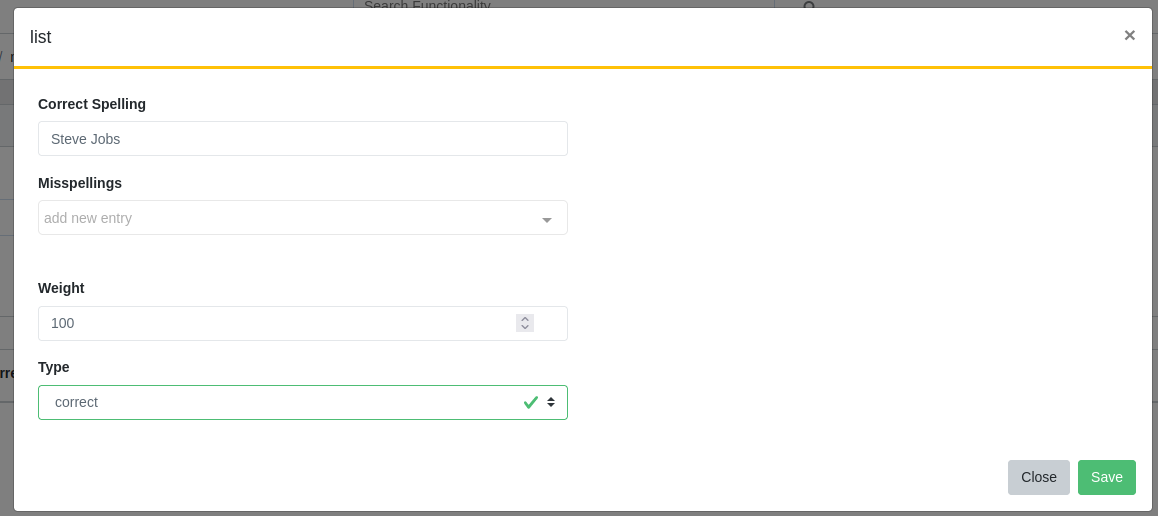Click the Type label

[x=54, y=367]
